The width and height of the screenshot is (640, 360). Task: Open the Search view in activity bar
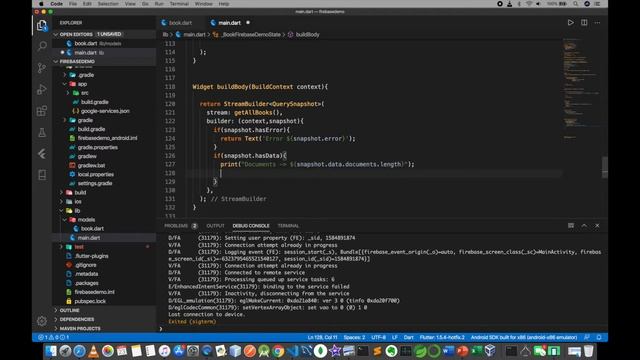pos(42,46)
